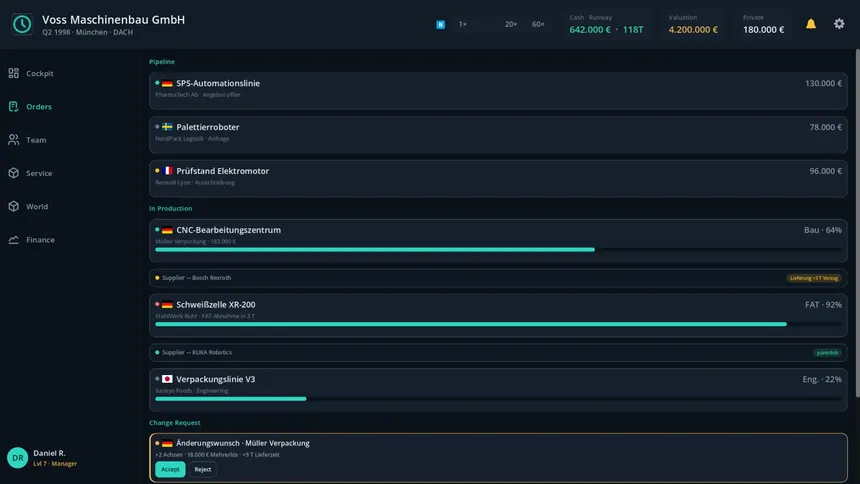
Task: Click Schweißzelle XR-200 progress bar
Action: click(498, 324)
